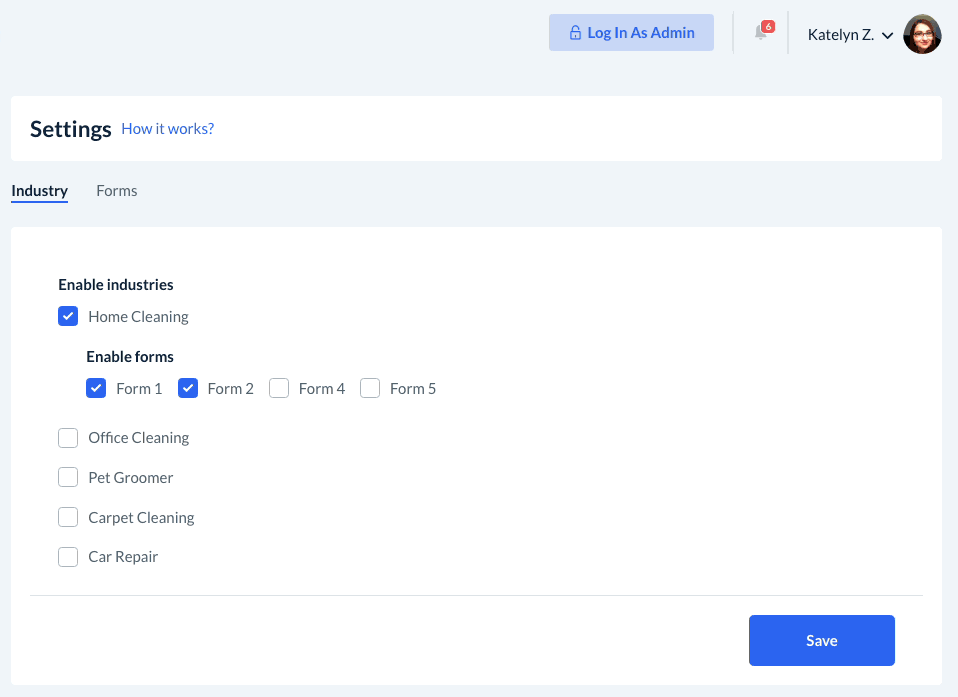Enable the Office Cleaning industry
This screenshot has width=958, height=697.
pos(68,438)
